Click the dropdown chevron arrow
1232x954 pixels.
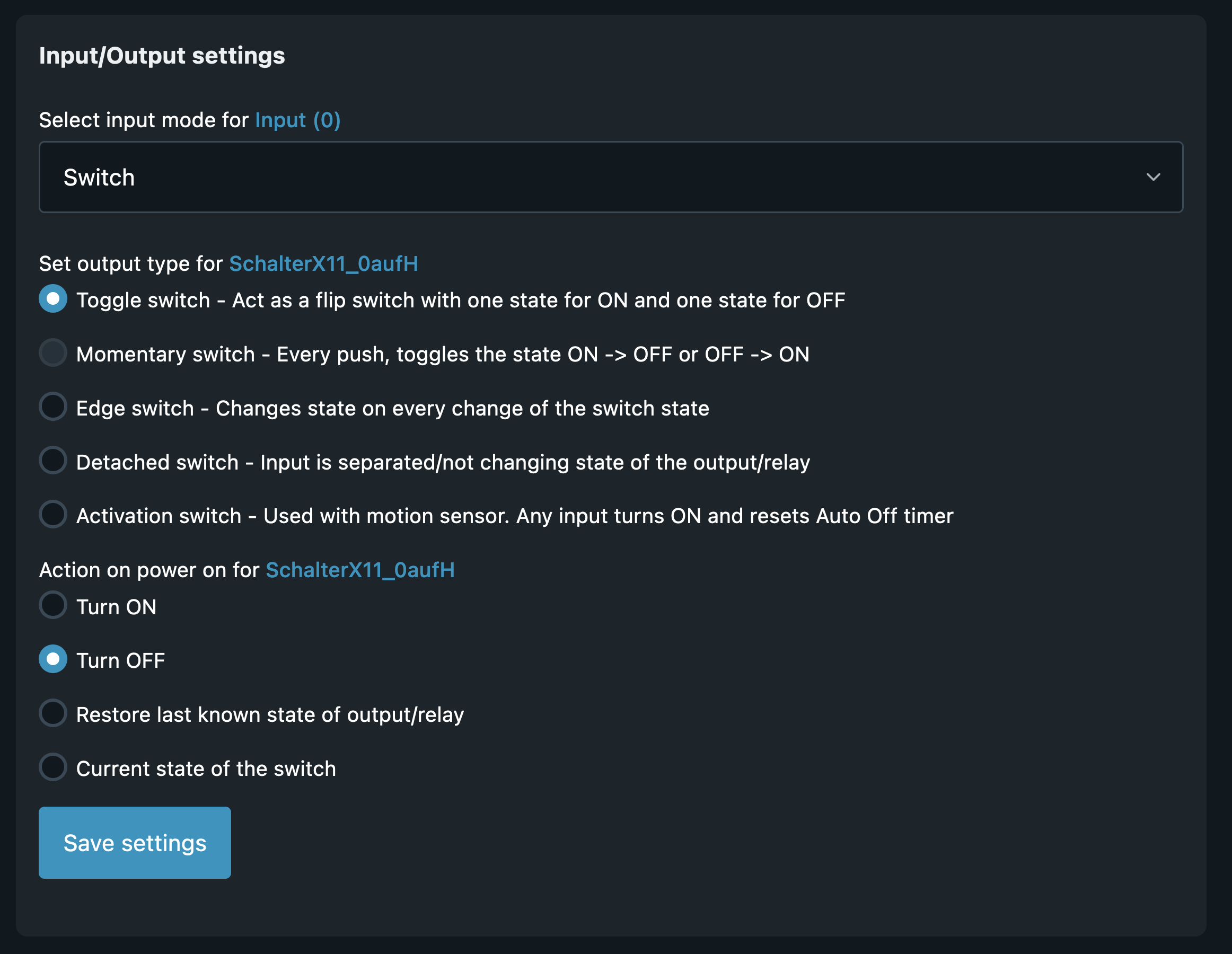[x=1153, y=177]
